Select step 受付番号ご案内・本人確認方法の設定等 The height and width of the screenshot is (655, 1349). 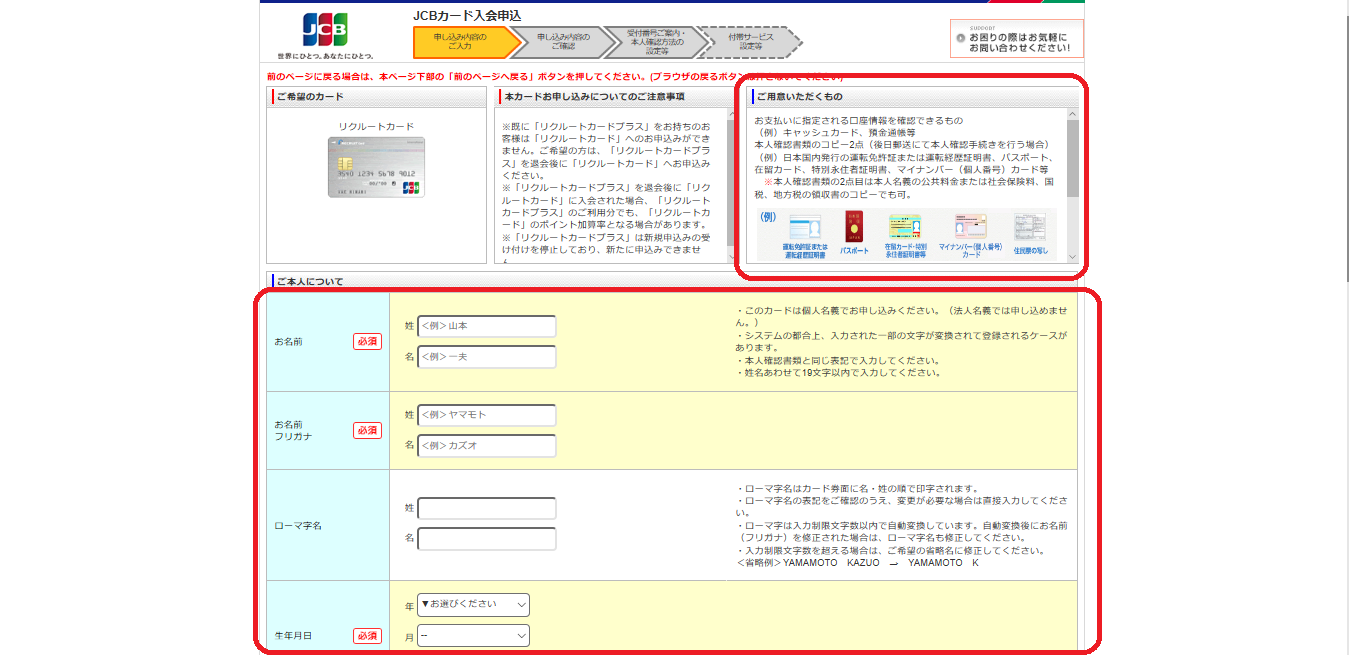pyautogui.click(x=656, y=43)
